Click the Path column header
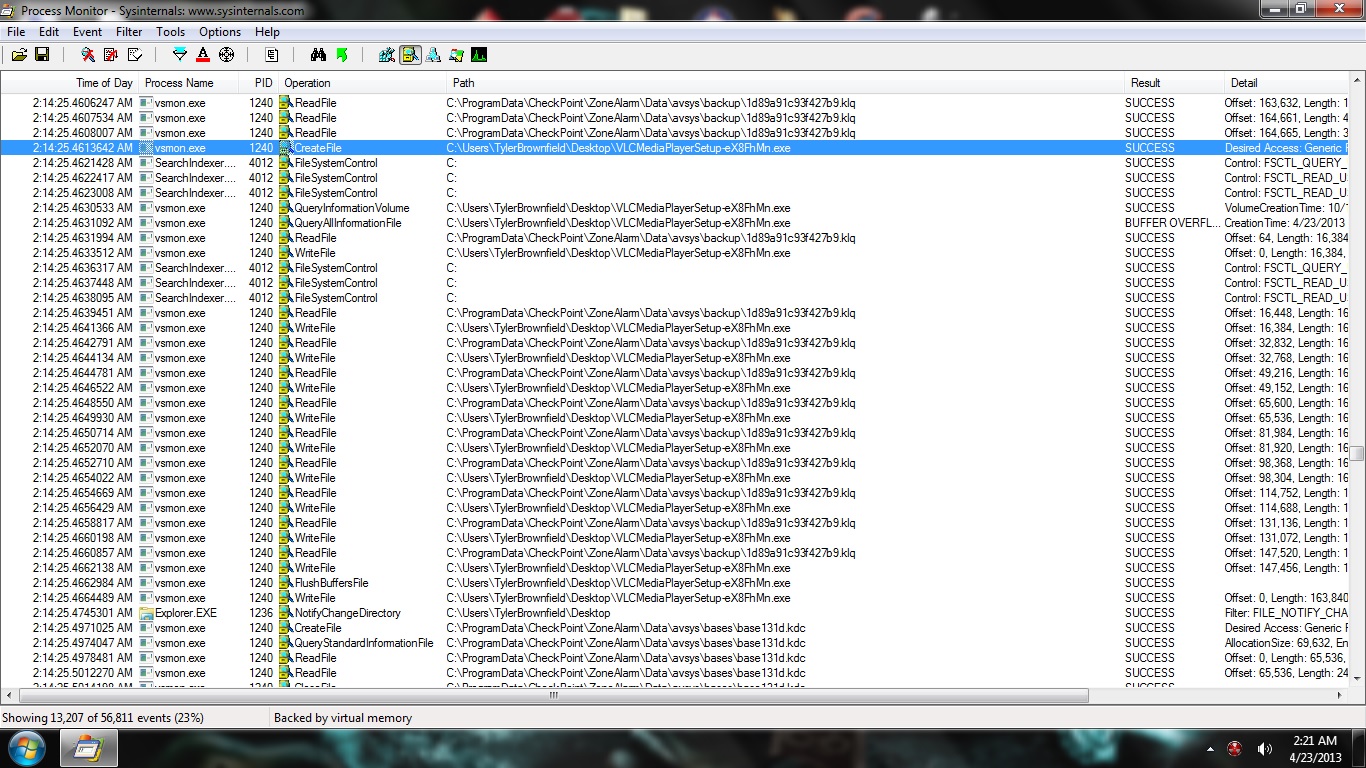 click(x=785, y=83)
